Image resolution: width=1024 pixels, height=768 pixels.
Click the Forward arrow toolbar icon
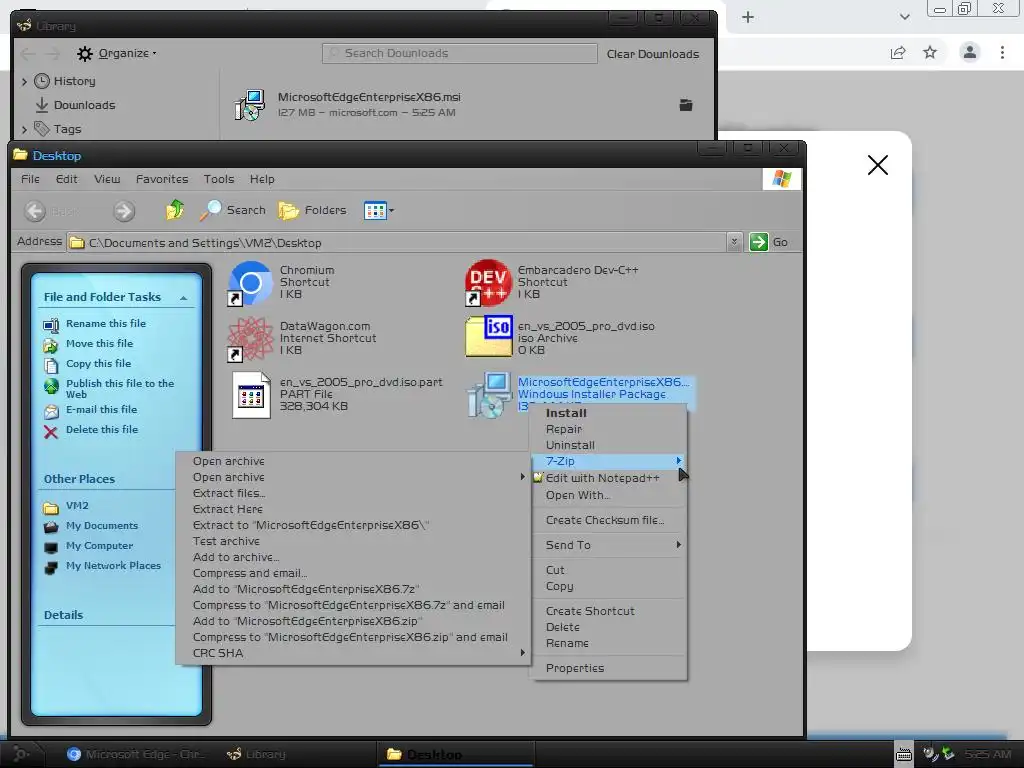click(124, 211)
